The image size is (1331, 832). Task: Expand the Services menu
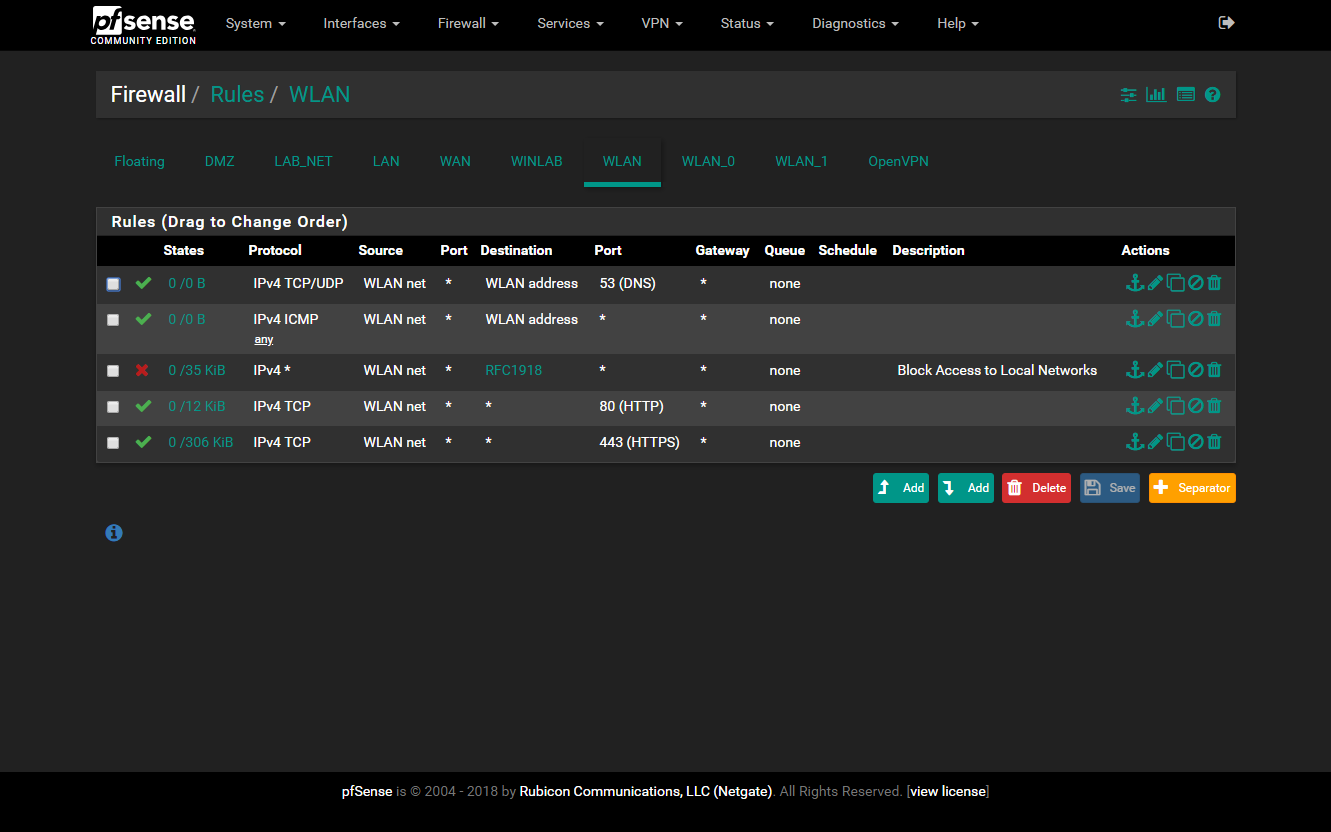570,23
